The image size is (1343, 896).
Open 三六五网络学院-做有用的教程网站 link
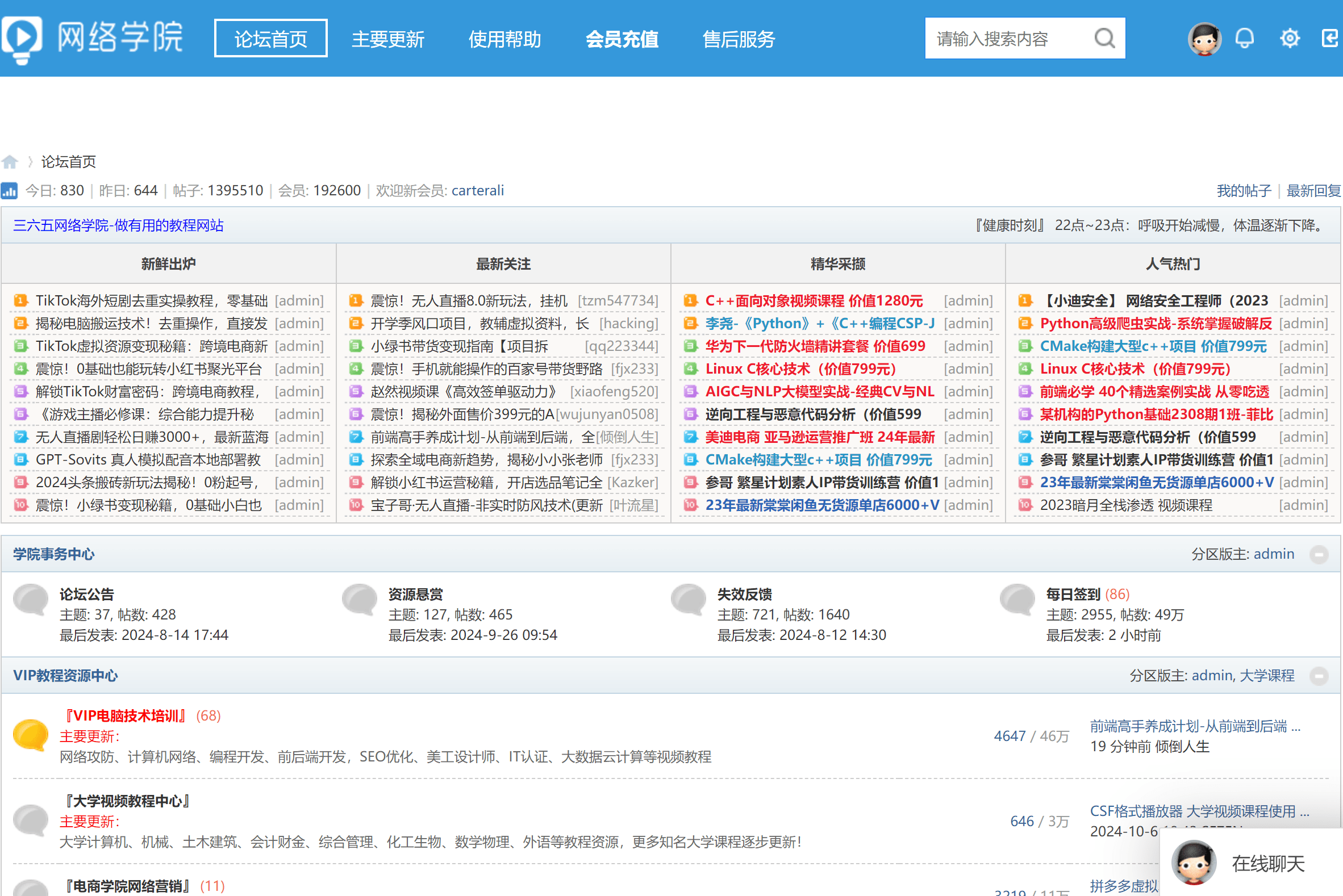[118, 225]
